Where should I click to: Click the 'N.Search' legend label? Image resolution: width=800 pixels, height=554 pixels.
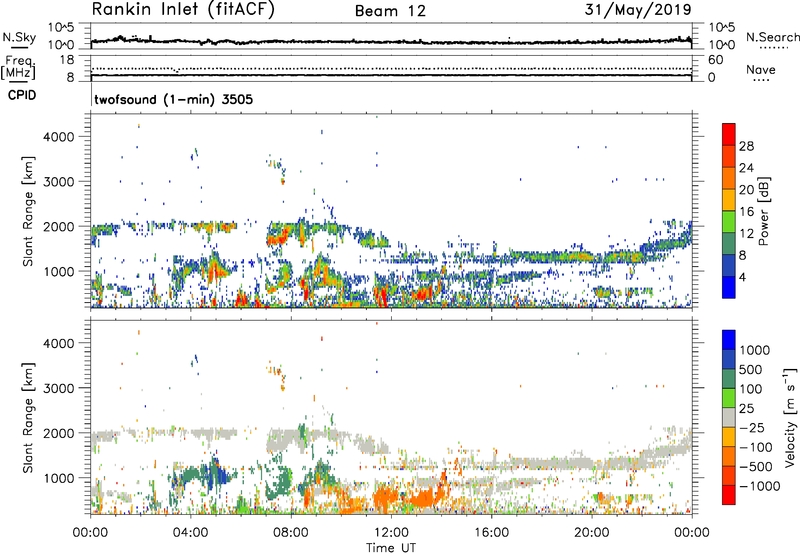pyautogui.click(x=772, y=37)
